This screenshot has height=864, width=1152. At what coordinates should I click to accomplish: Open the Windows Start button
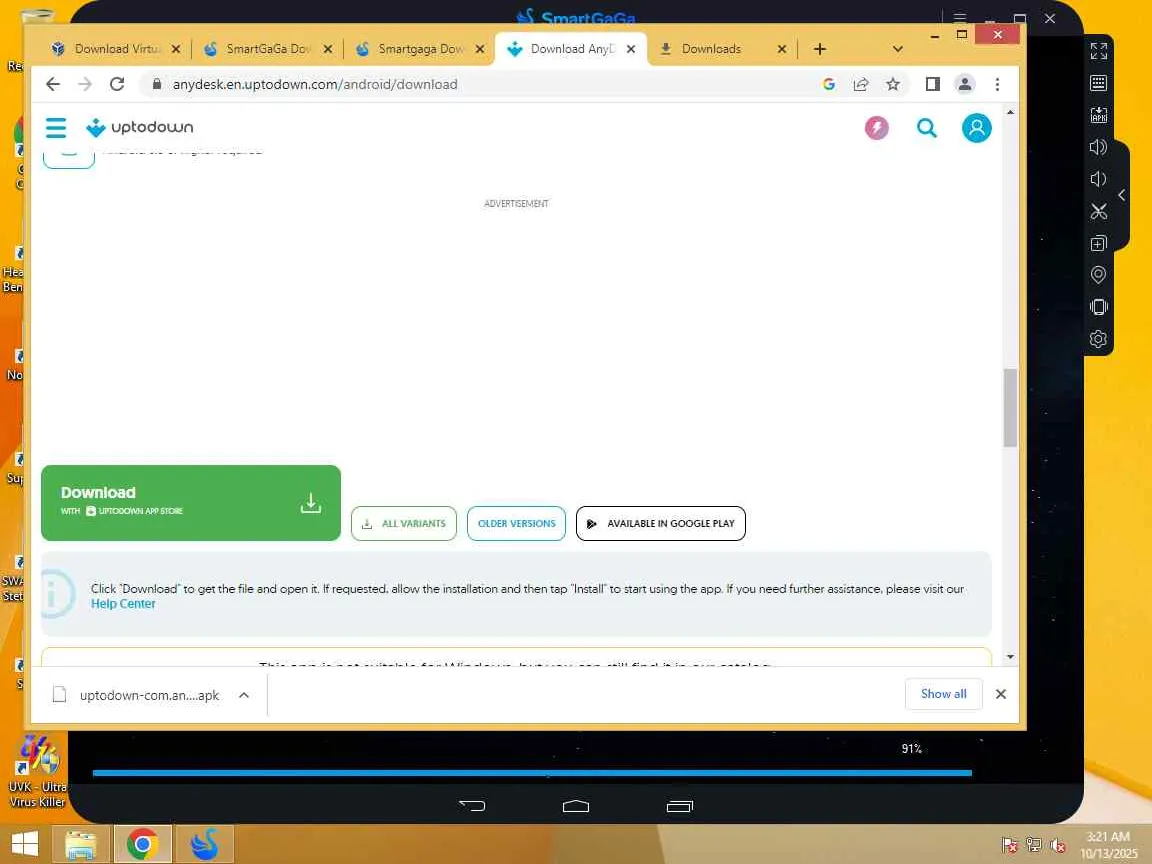click(25, 844)
